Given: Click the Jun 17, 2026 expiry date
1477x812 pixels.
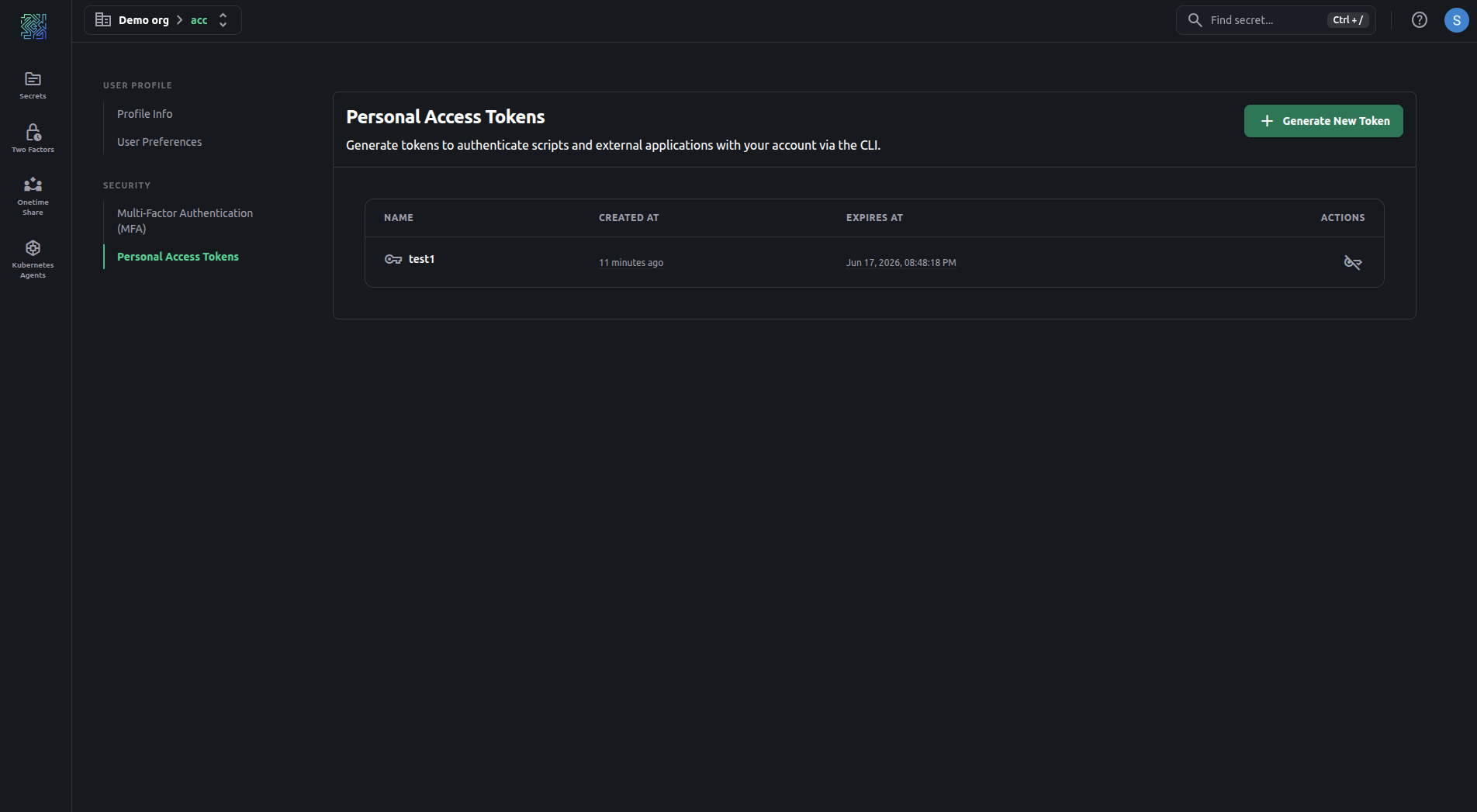Looking at the screenshot, I should click(x=901, y=263).
